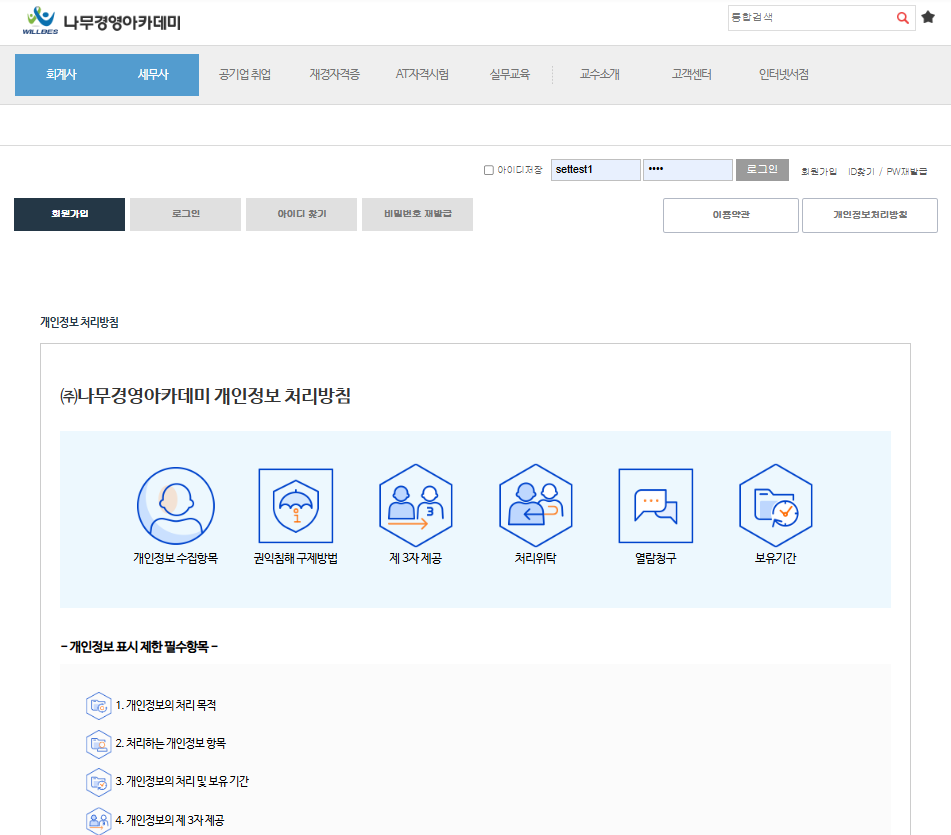The height and width of the screenshot is (835, 951).
Task: Click the magnifying glass search icon
Action: tap(902, 18)
